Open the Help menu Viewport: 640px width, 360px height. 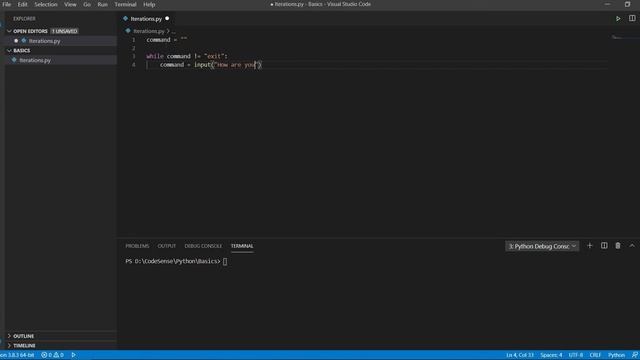(149, 4)
